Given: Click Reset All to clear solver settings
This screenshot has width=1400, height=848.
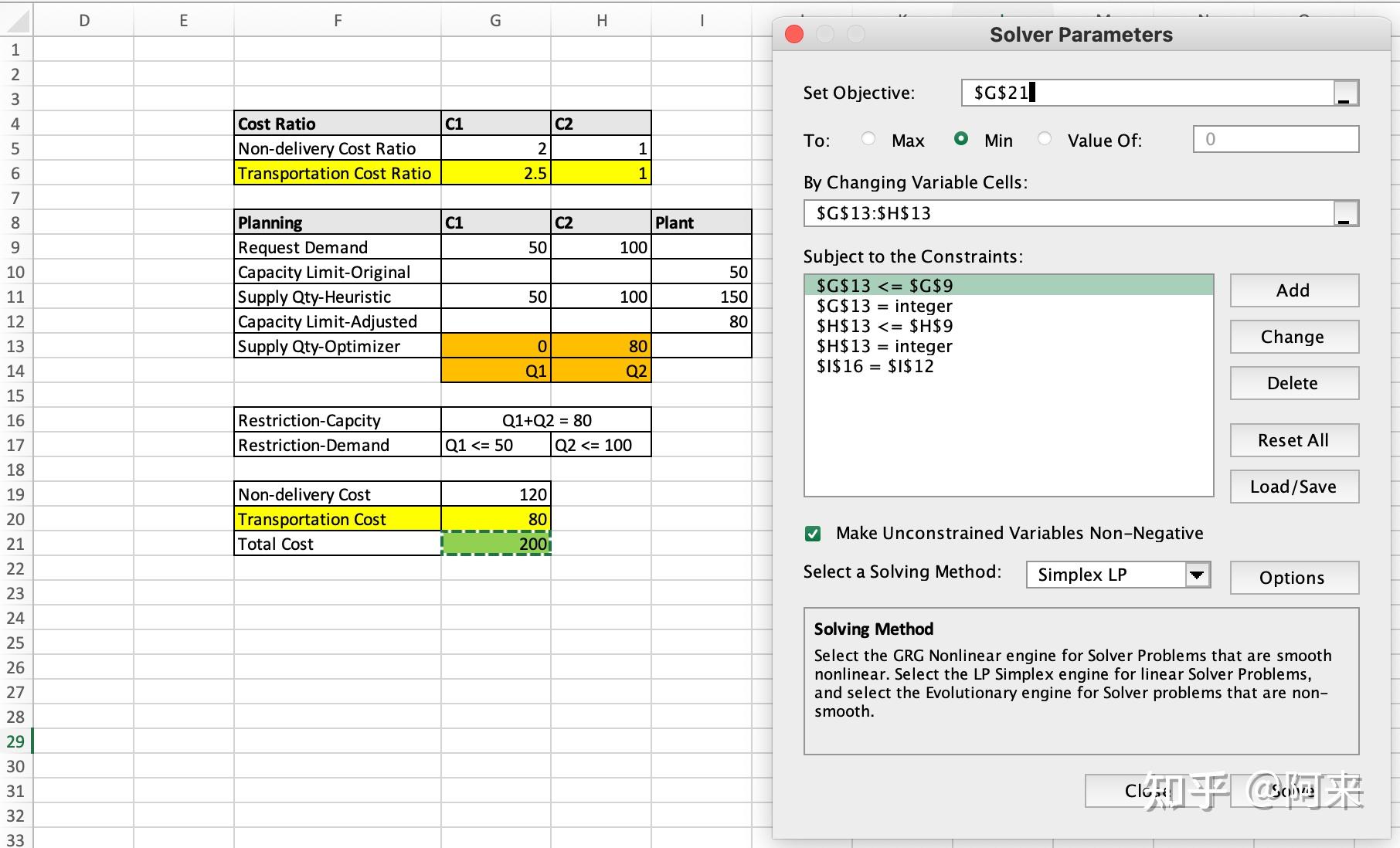Looking at the screenshot, I should (1293, 439).
